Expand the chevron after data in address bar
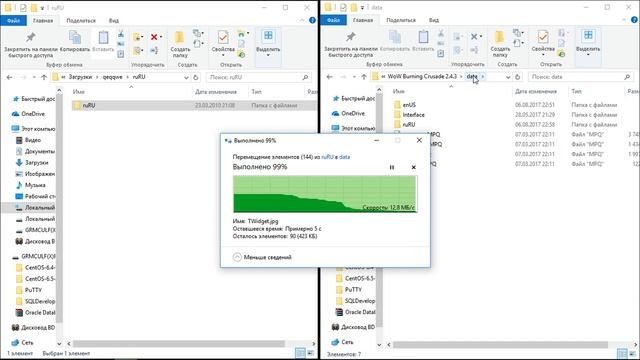The image size is (640, 360). point(483,77)
